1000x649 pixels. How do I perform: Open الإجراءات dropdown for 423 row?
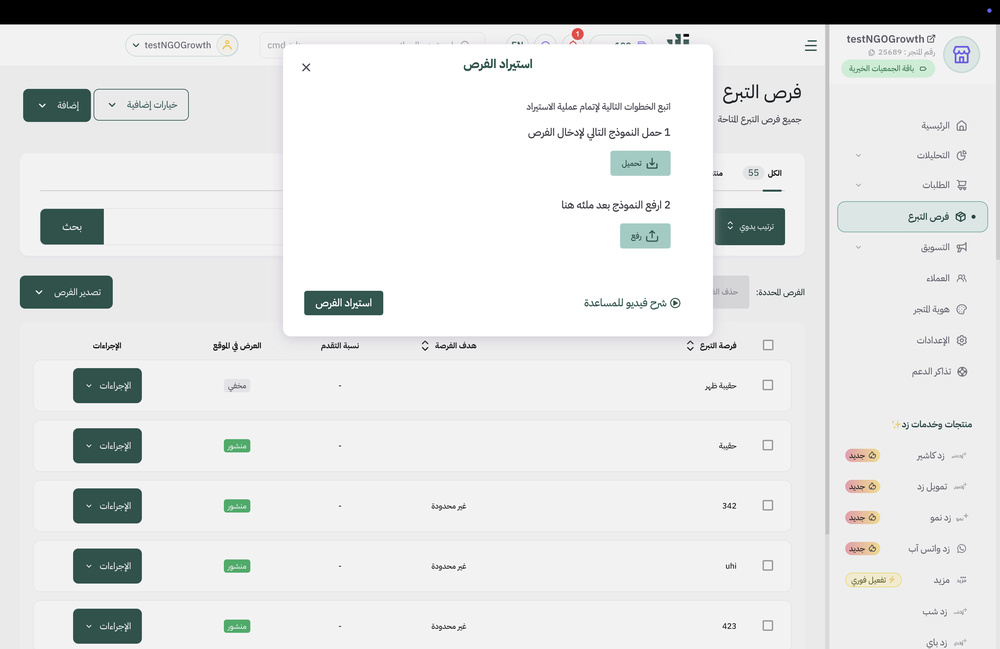pyautogui.click(x=107, y=626)
